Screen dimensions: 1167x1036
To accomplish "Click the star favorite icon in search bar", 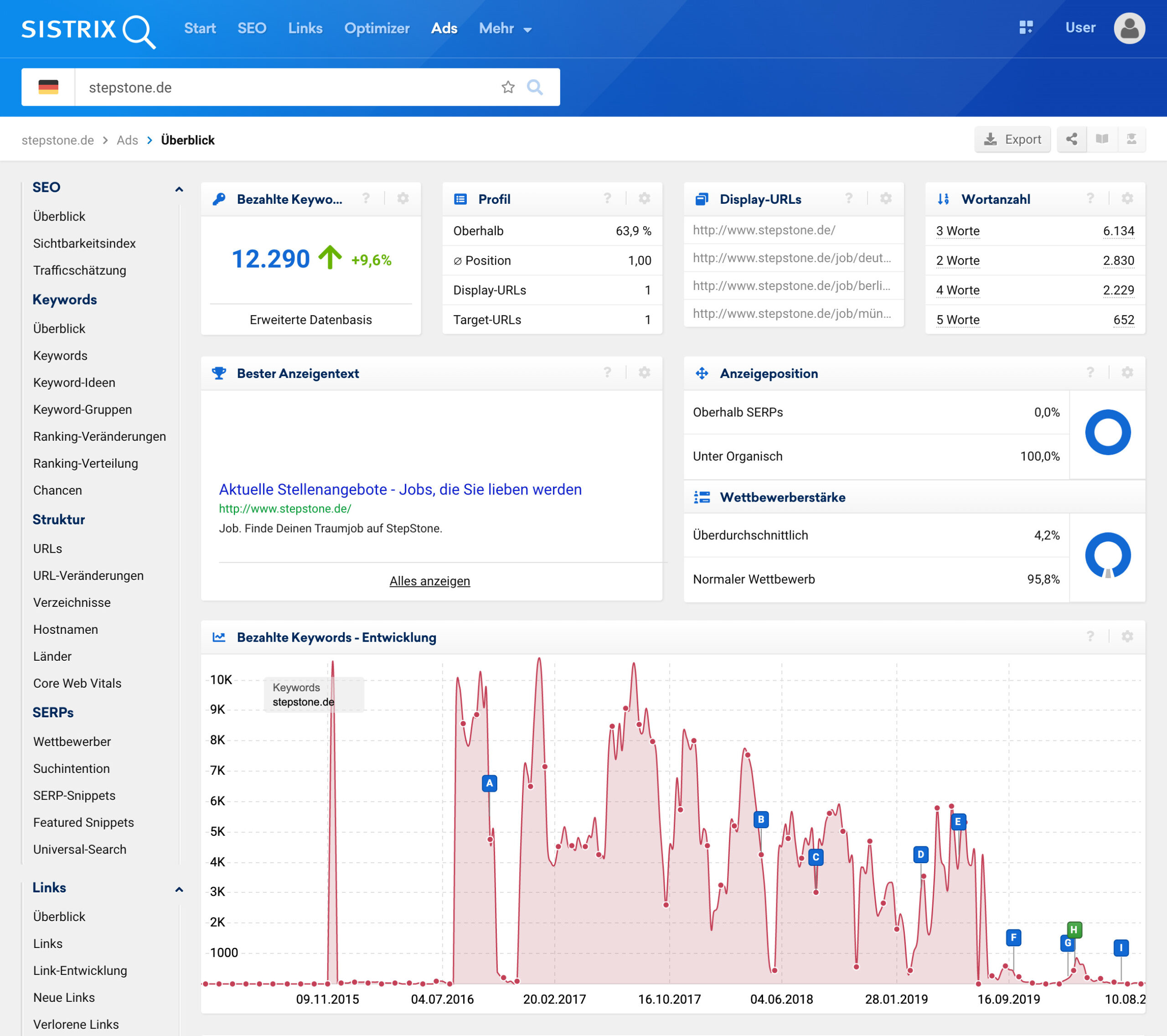I will click(x=507, y=87).
